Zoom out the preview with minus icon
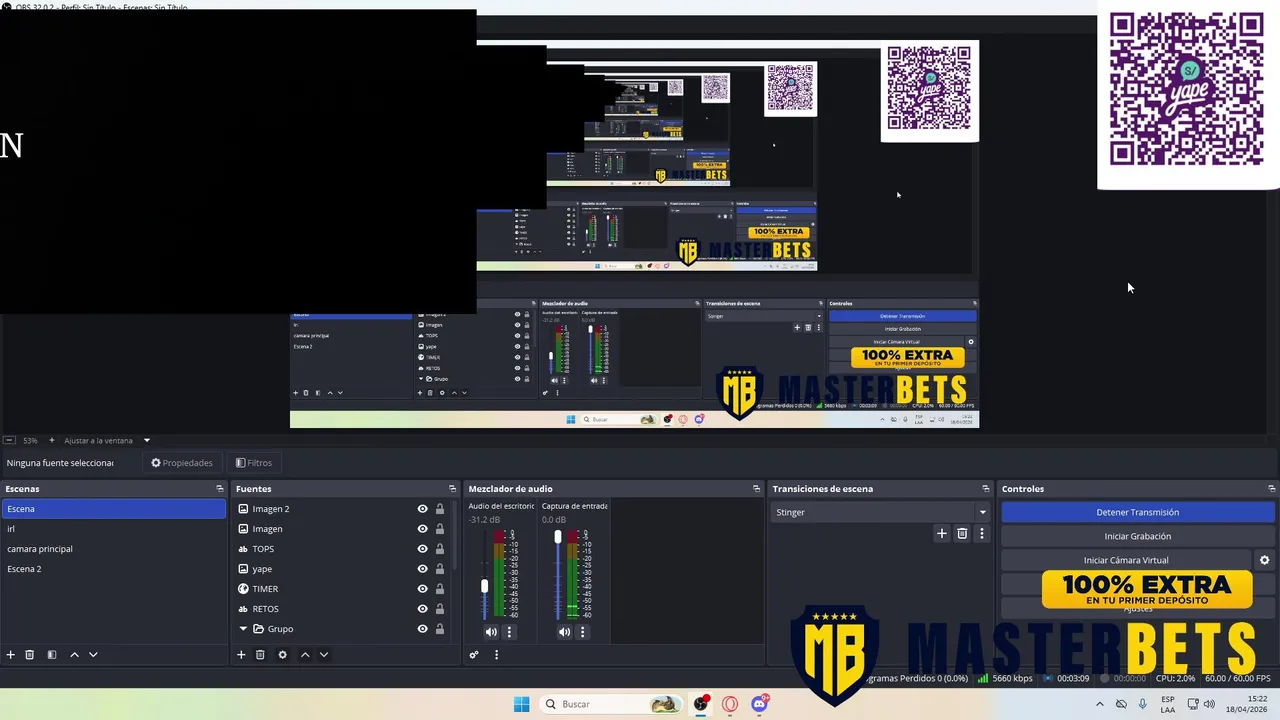This screenshot has width=1280, height=720. pos(9,440)
